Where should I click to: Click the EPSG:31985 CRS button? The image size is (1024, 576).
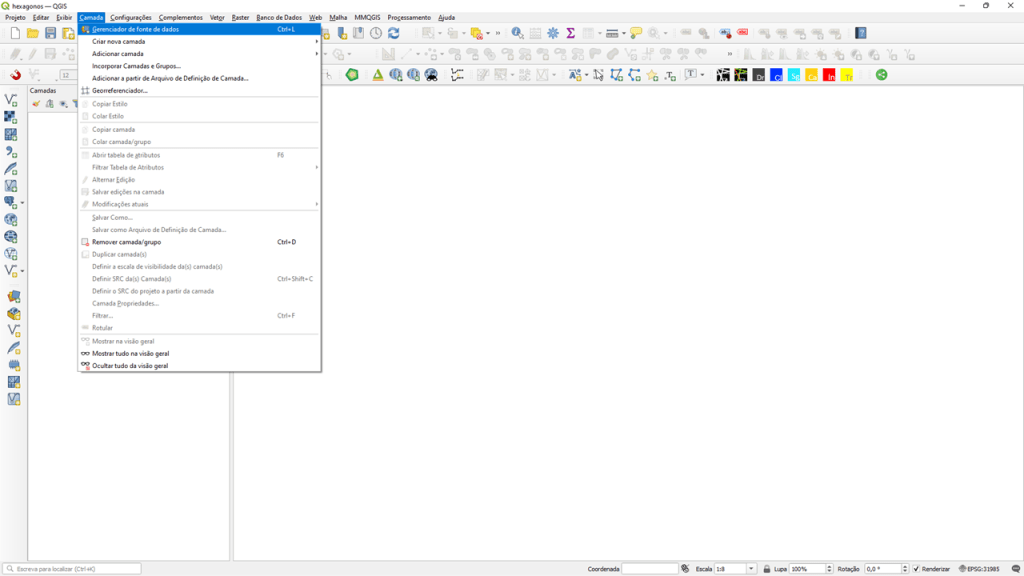(979, 569)
